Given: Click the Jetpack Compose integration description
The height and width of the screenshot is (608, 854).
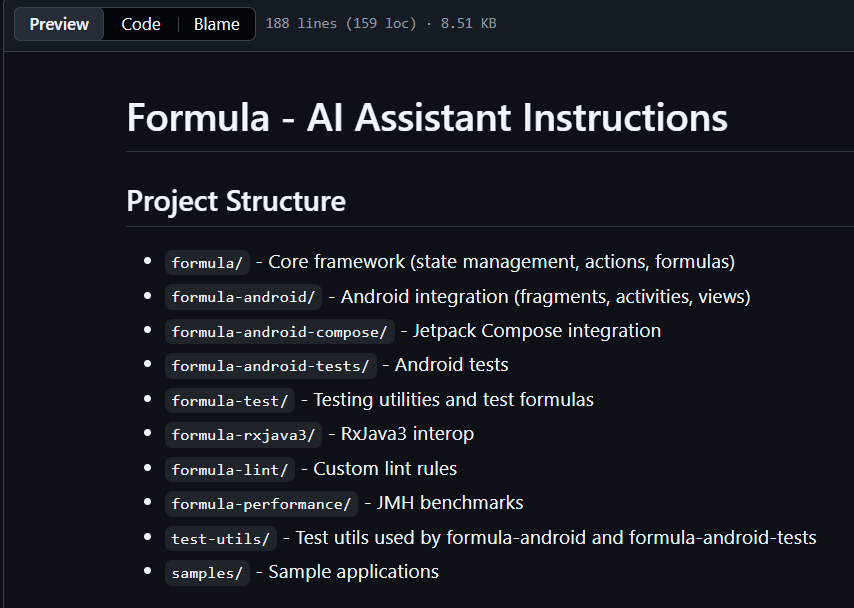Looking at the screenshot, I should point(536,331).
